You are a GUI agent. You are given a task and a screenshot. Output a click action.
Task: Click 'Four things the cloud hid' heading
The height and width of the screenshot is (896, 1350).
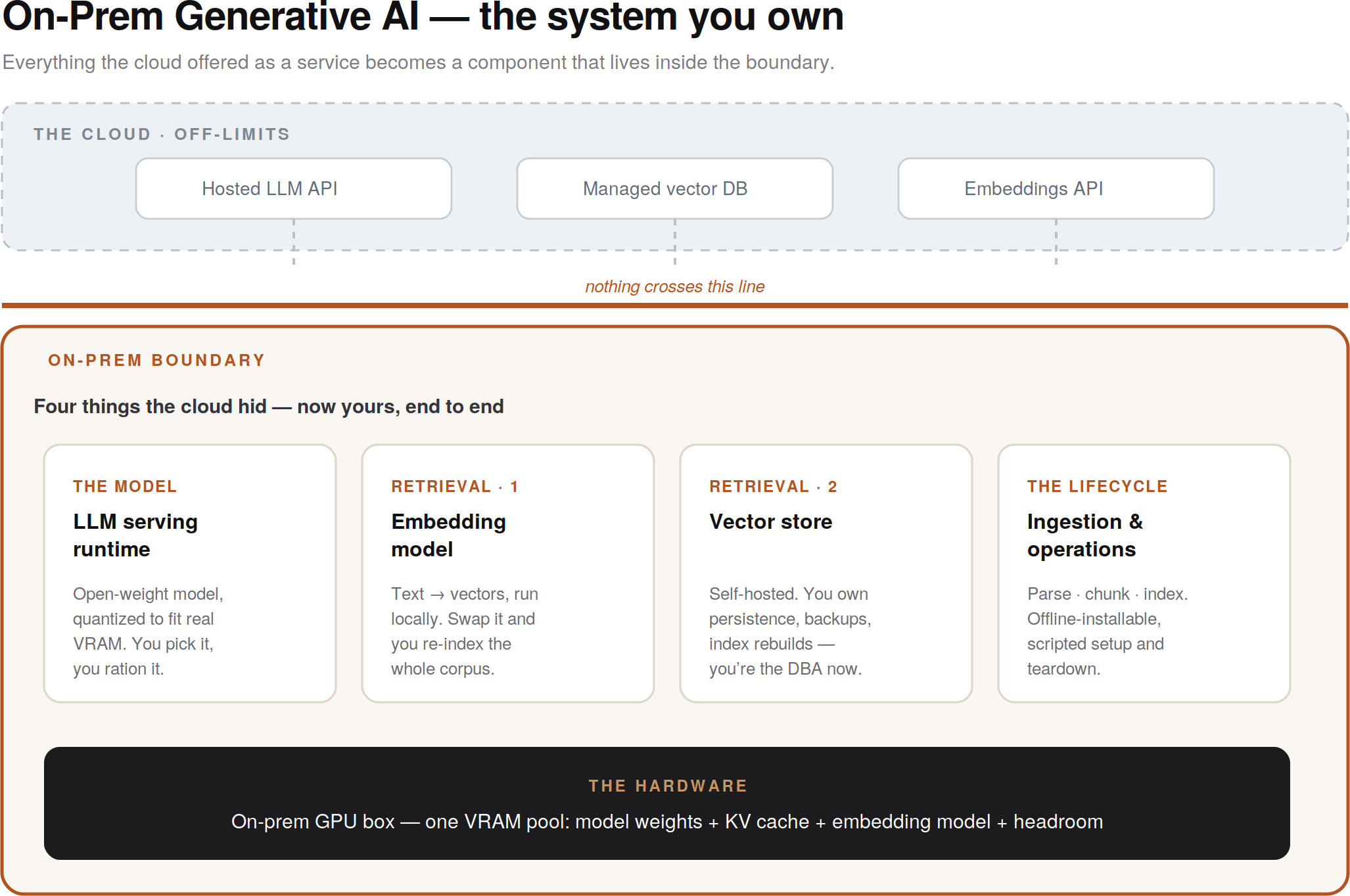269,407
